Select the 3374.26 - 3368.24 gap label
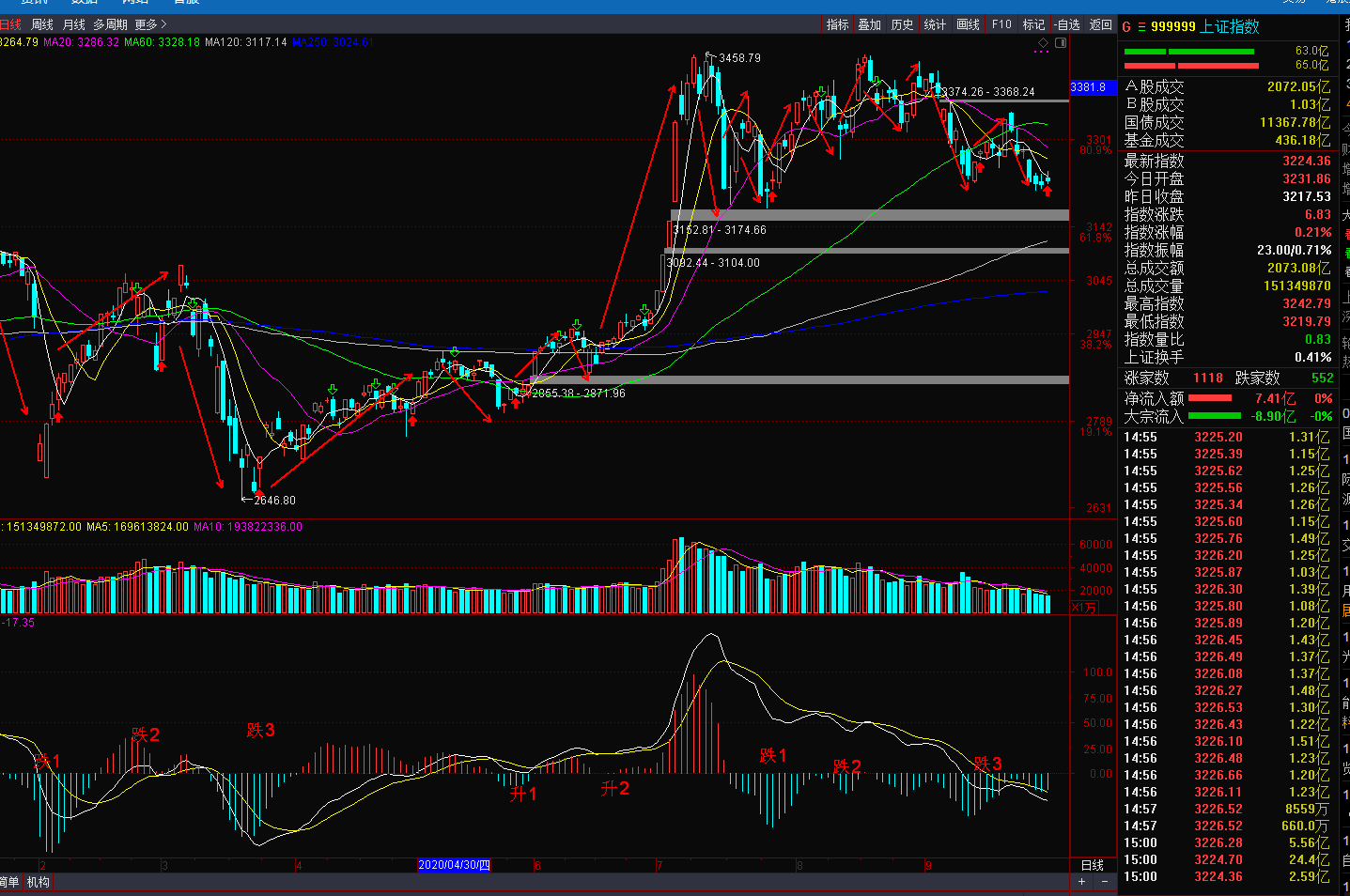 [988, 92]
